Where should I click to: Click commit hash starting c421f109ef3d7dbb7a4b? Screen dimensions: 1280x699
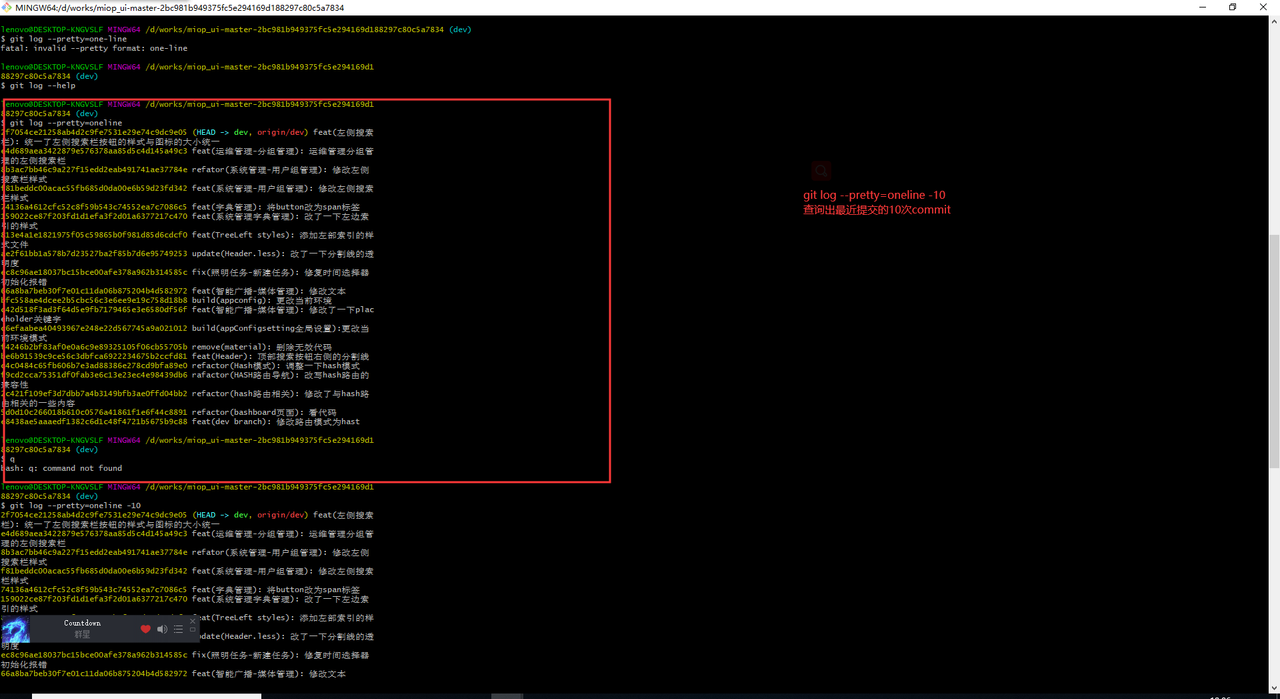[94, 394]
